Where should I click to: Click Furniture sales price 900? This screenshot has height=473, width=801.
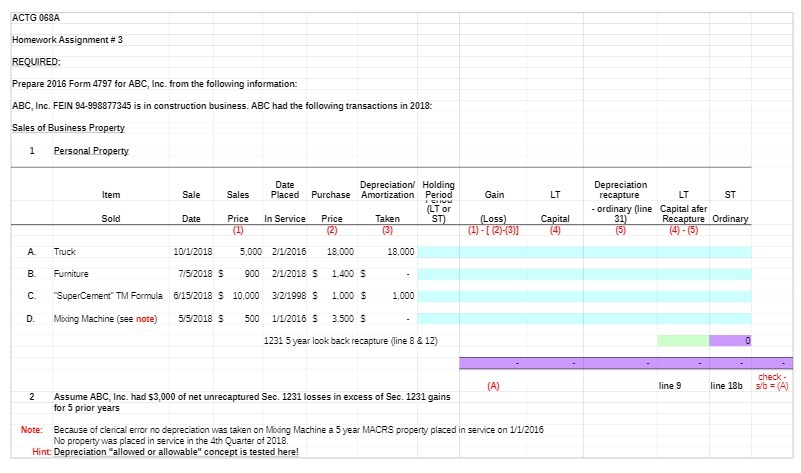tap(252, 274)
